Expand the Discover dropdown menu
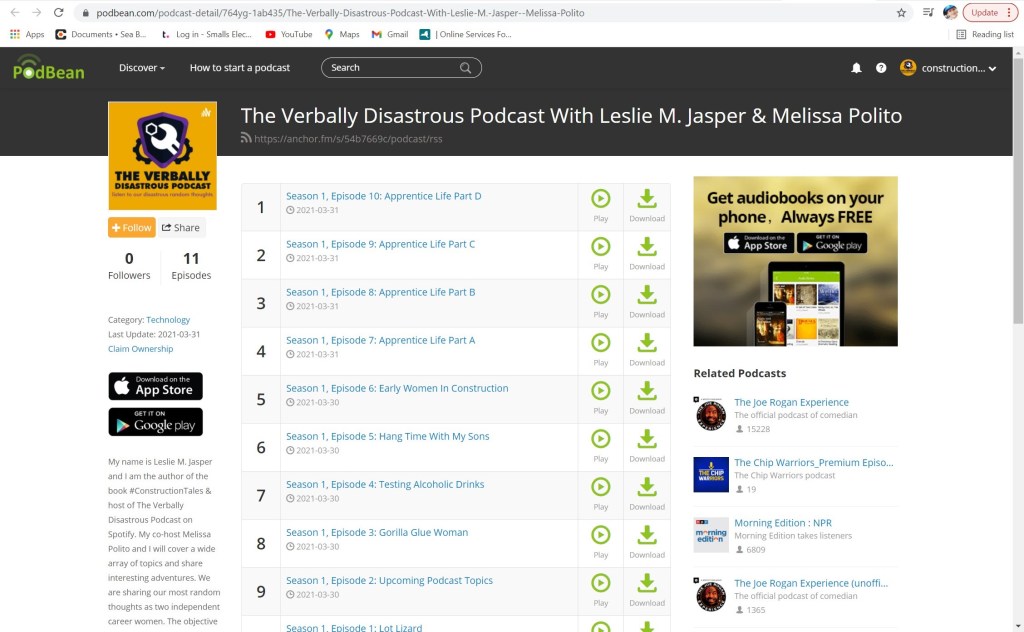The height and width of the screenshot is (632, 1024). pos(142,68)
